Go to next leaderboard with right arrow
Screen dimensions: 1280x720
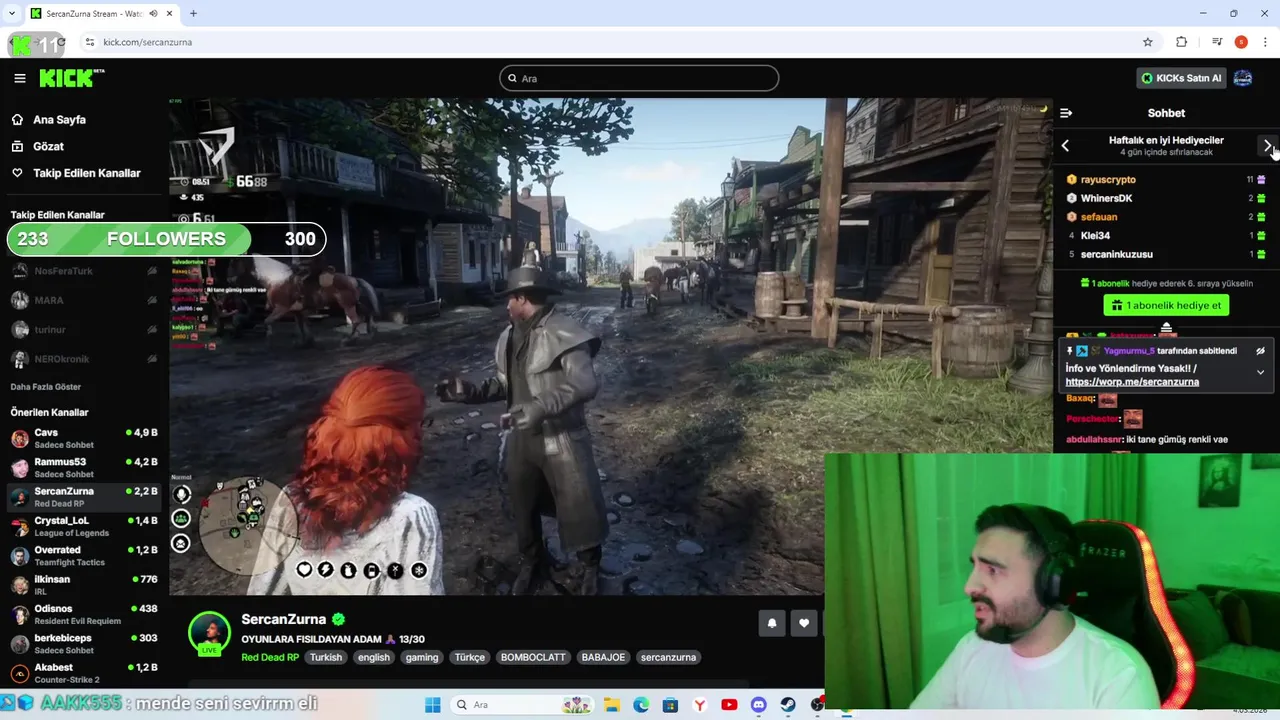[x=1268, y=146]
